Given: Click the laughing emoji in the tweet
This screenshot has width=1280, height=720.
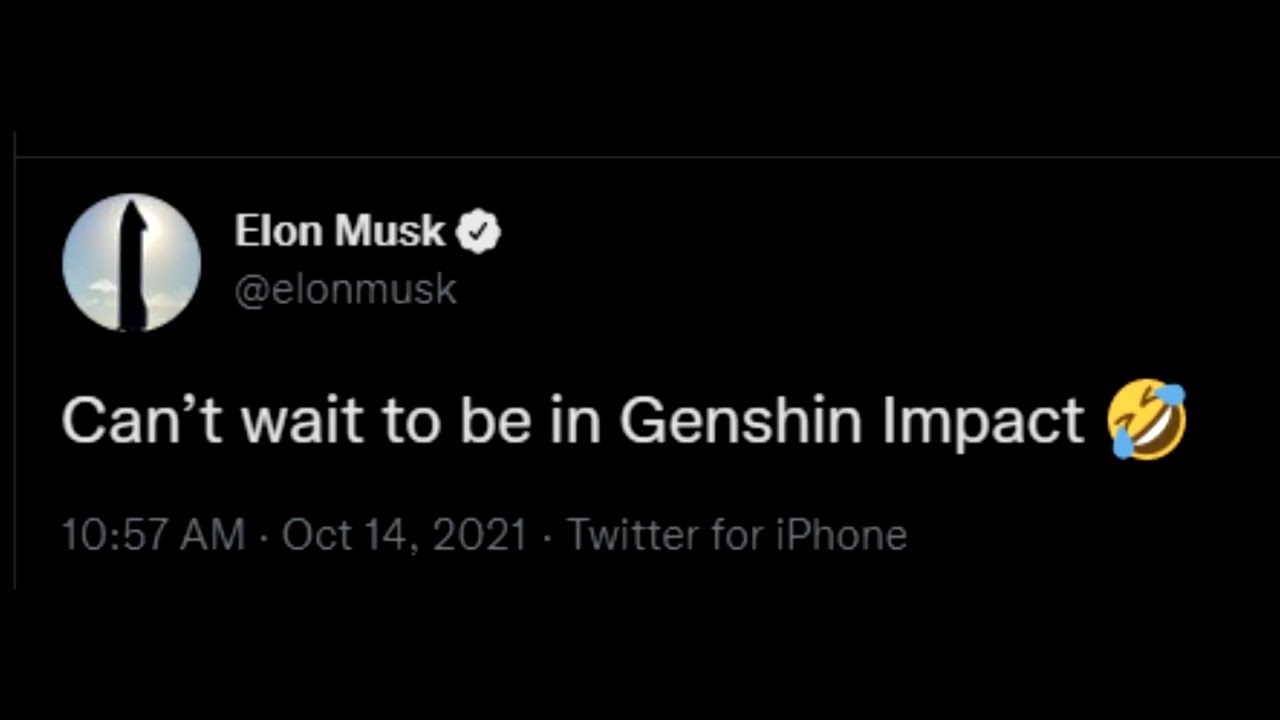Looking at the screenshot, I should [1146, 420].
